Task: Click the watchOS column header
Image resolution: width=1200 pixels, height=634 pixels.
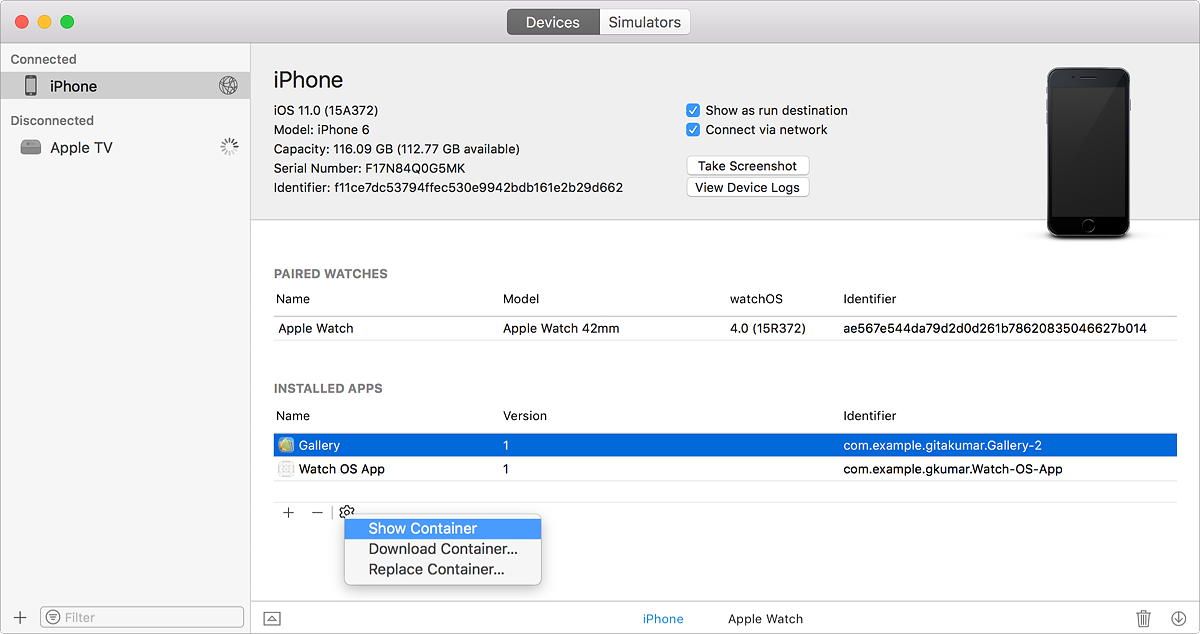Action: point(757,299)
